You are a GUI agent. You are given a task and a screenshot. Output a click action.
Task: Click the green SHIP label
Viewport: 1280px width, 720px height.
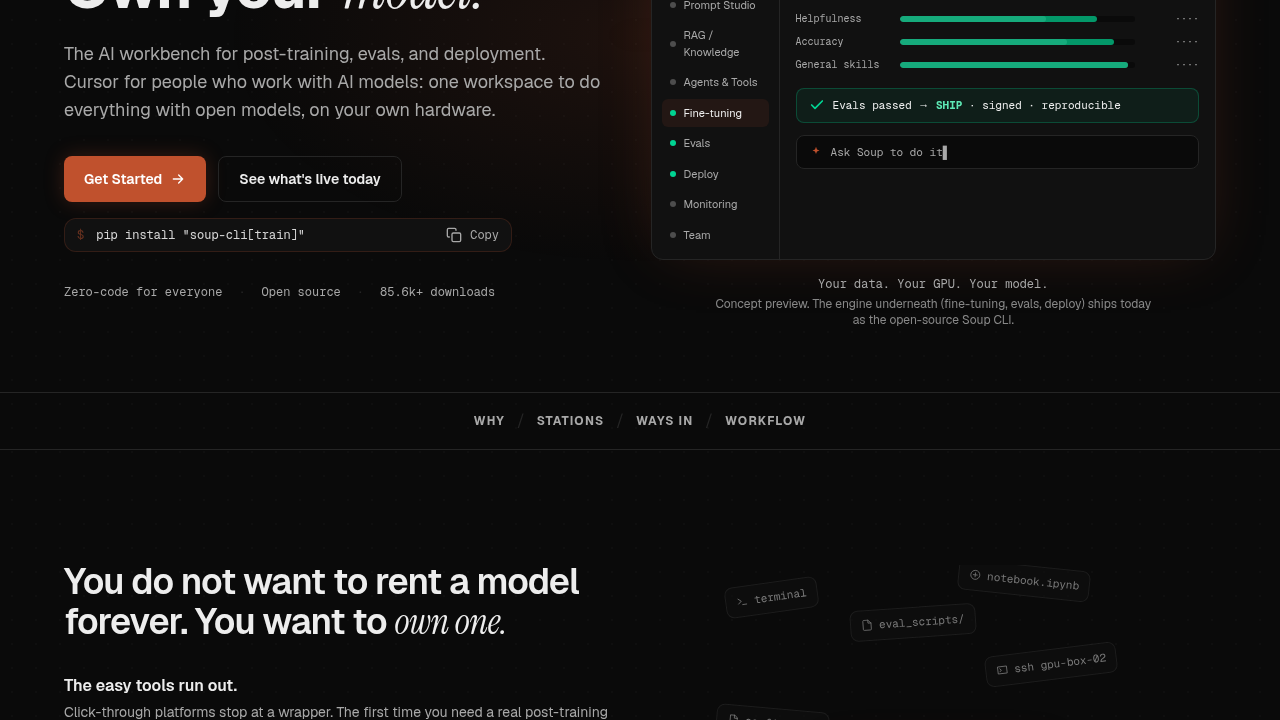(x=949, y=105)
